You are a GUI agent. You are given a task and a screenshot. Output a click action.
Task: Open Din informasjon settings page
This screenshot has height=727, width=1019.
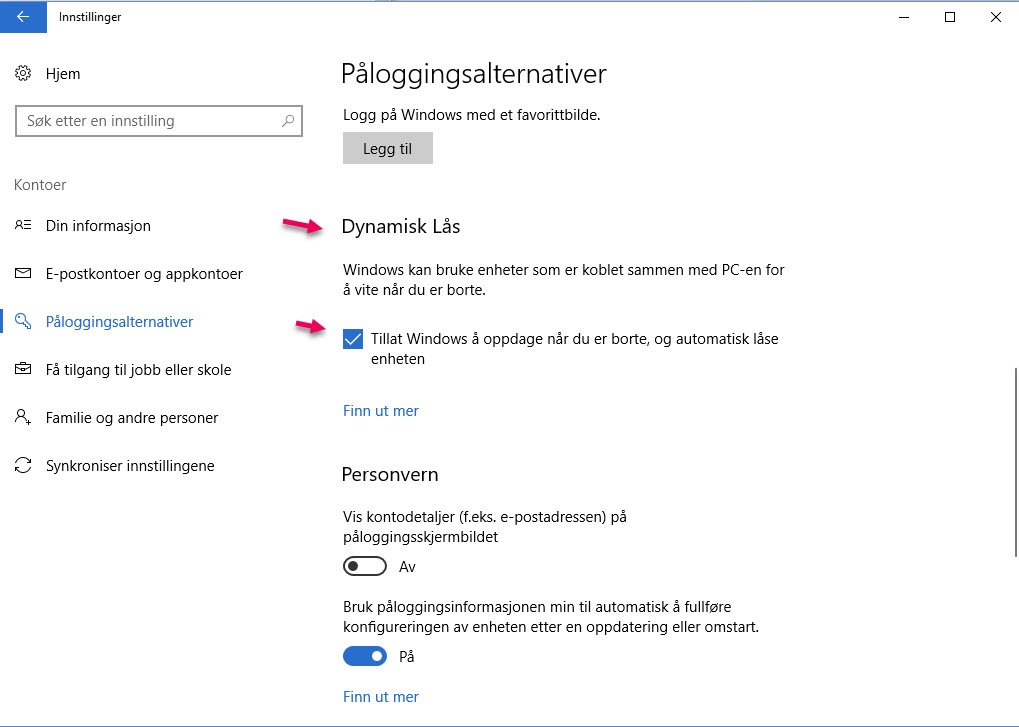(98, 226)
